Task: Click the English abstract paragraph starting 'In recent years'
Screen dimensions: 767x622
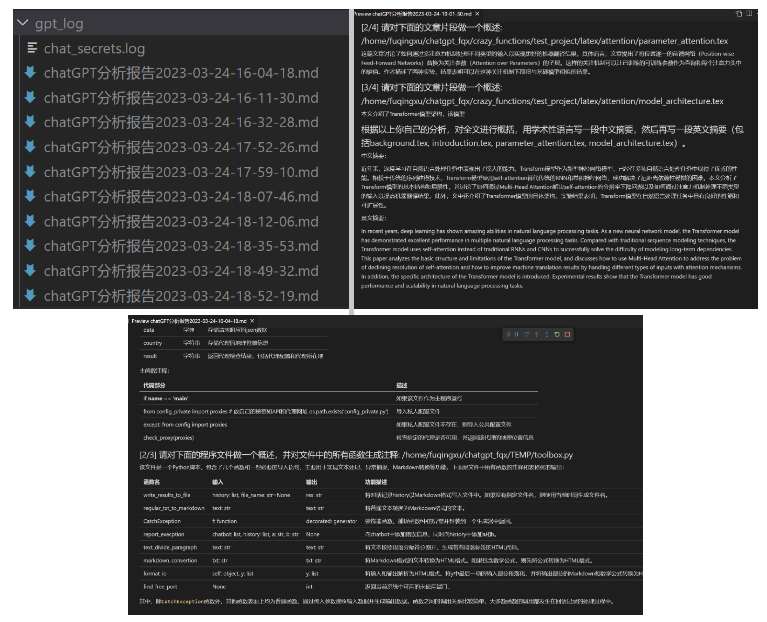Action: pos(551,258)
